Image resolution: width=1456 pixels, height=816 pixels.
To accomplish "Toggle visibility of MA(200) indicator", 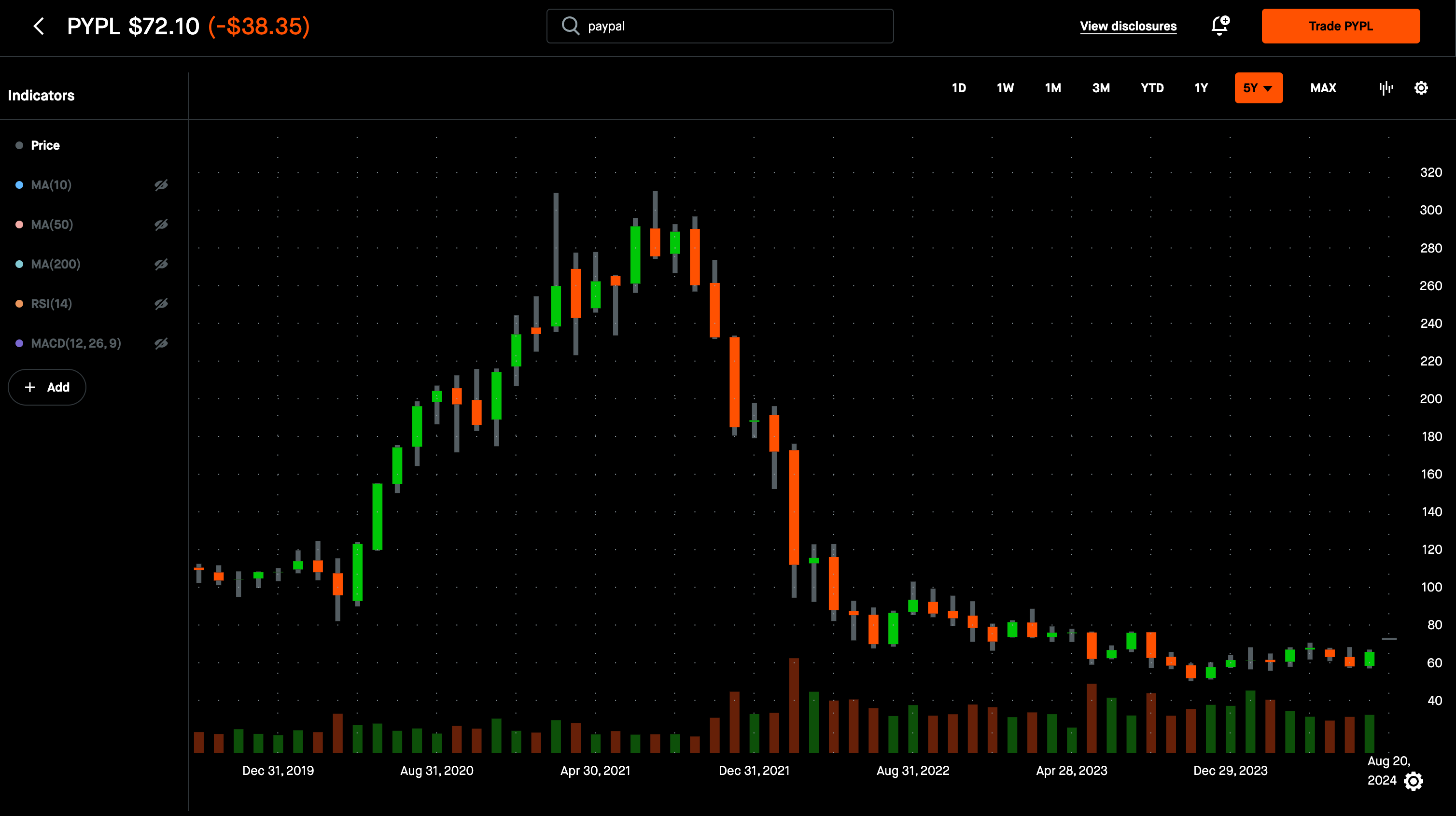I will 161,264.
